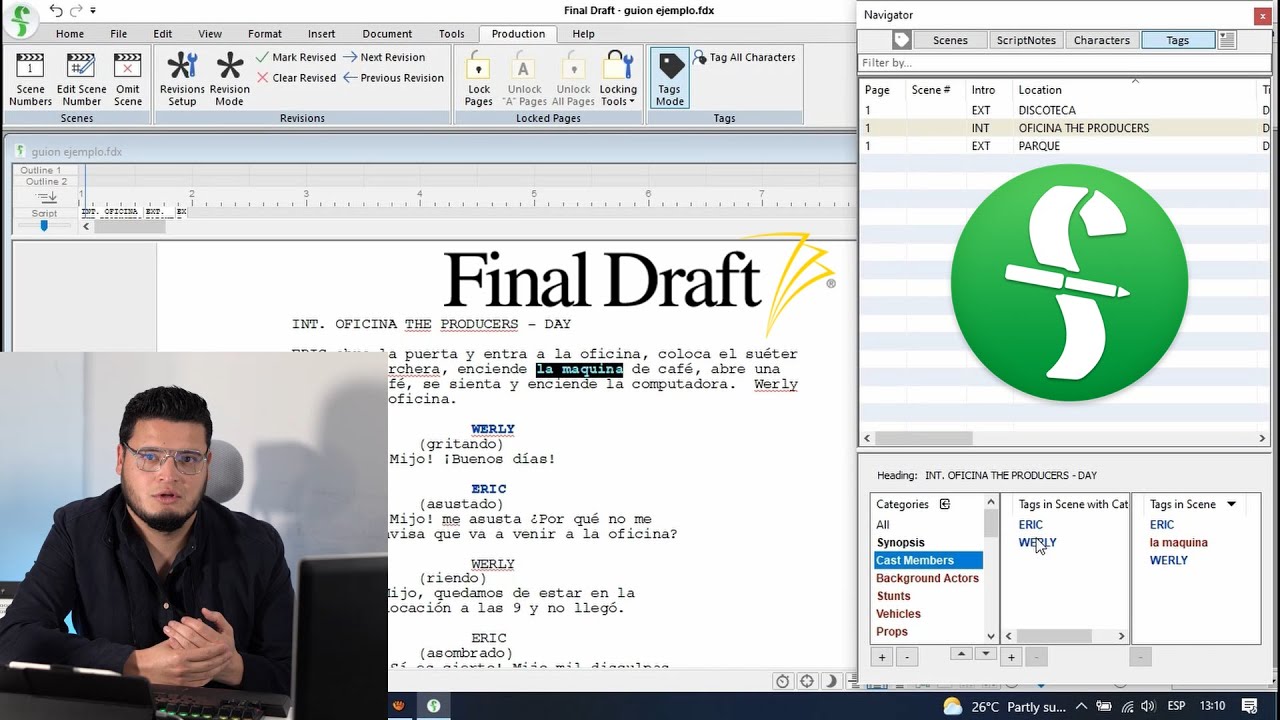Image resolution: width=1280 pixels, height=720 pixels.
Task: Click the Final Draft application logo button
Action: coord(22,19)
